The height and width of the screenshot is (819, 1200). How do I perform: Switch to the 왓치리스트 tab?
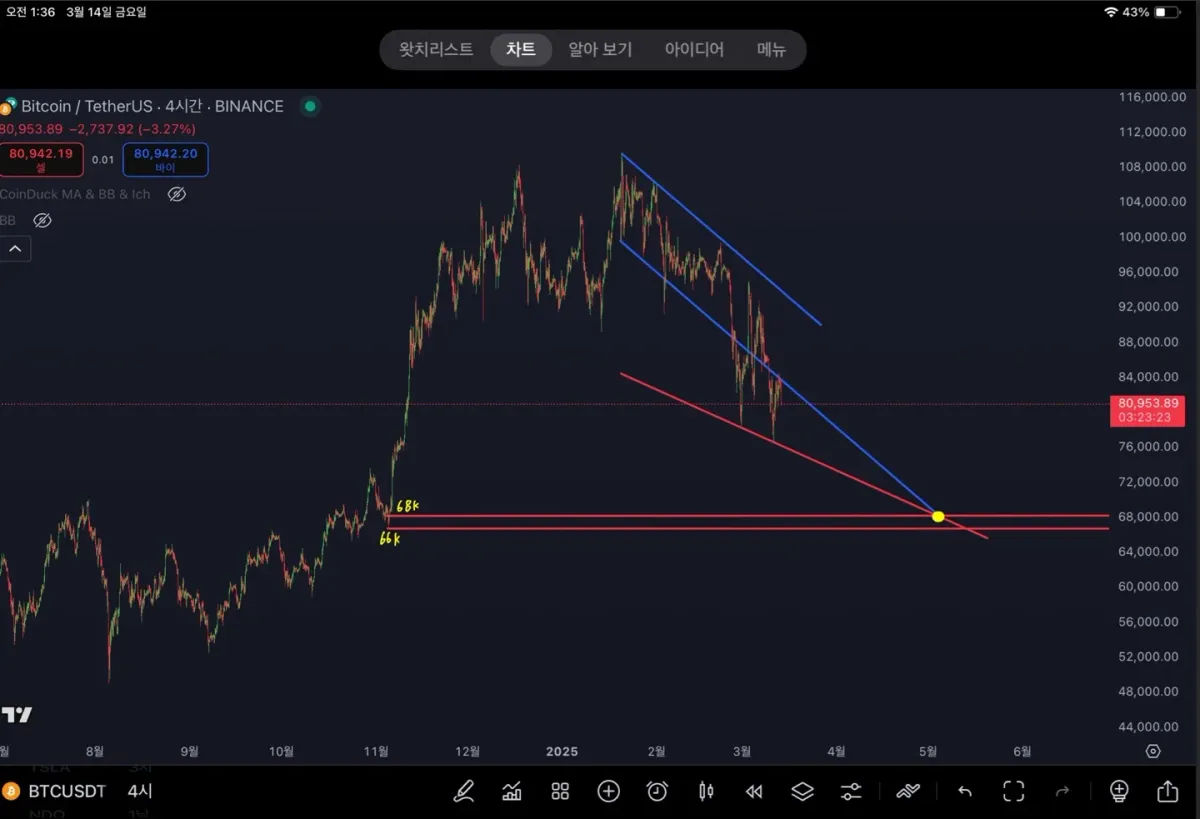pos(436,50)
